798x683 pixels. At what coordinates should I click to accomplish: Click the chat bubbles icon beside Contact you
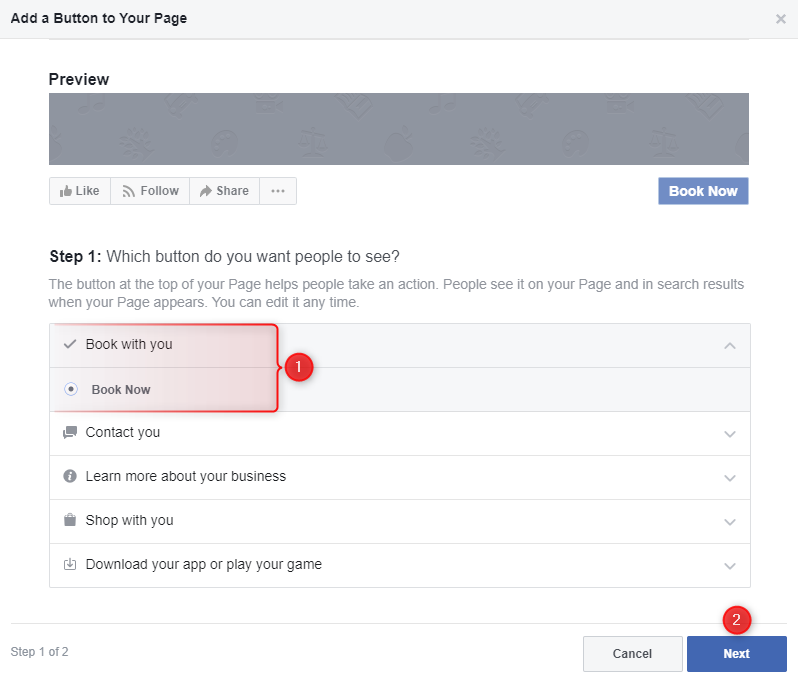pyautogui.click(x=70, y=433)
